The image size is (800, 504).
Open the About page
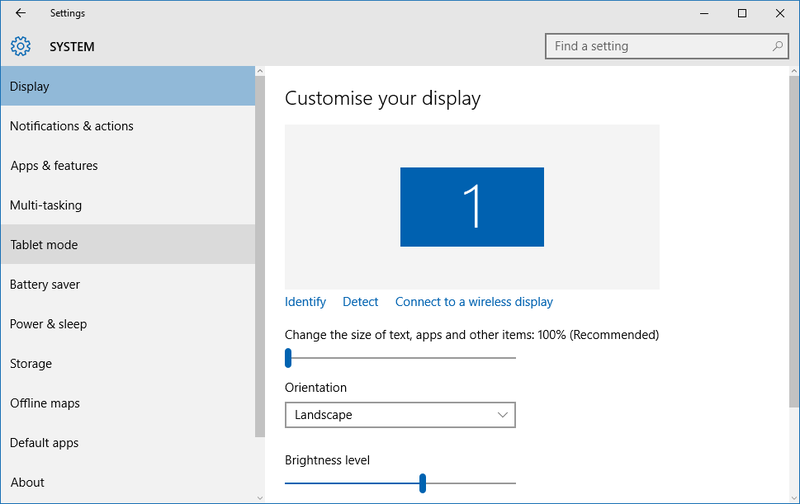click(128, 482)
